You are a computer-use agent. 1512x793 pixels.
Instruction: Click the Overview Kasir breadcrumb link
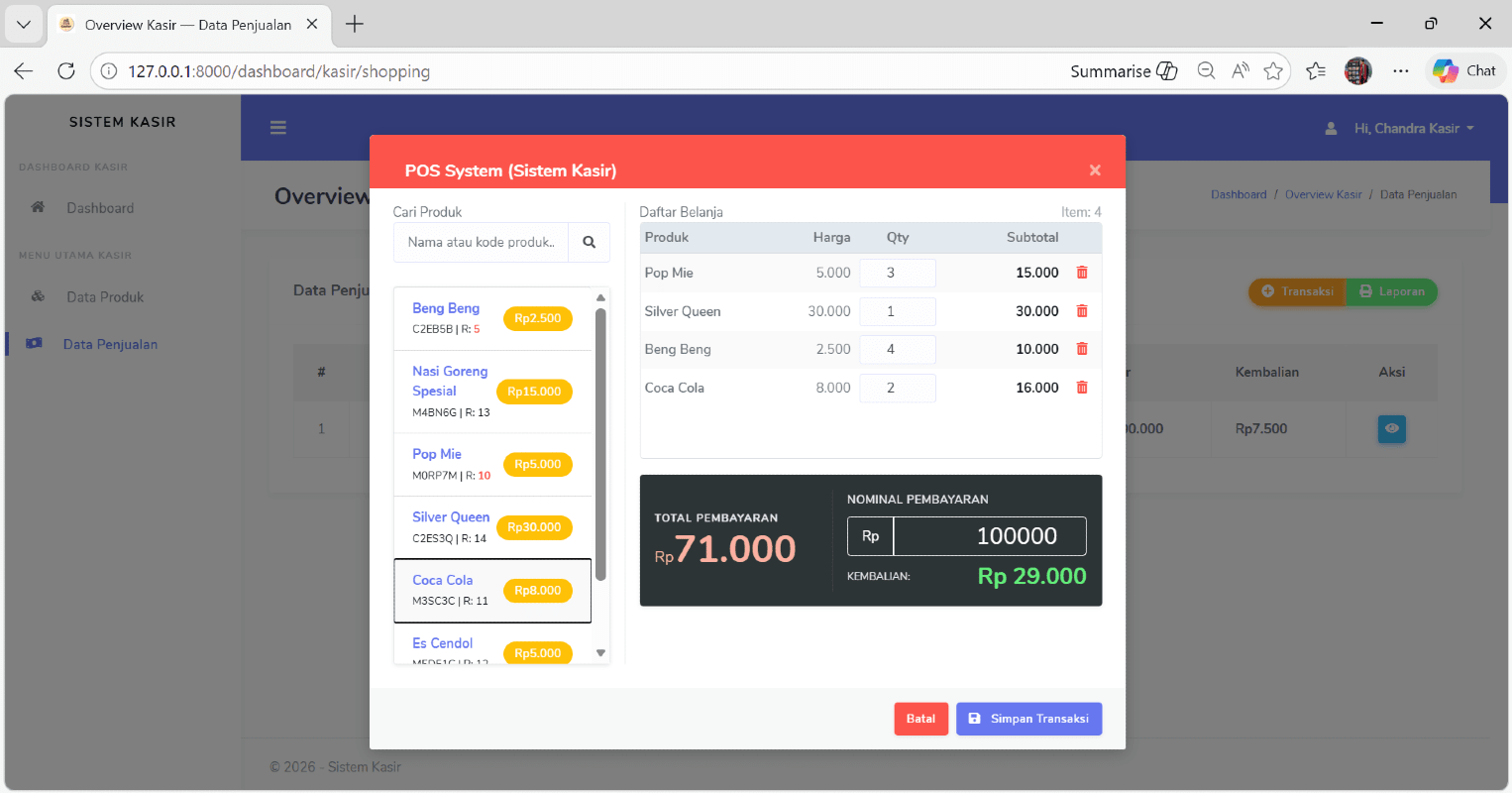tap(1323, 194)
